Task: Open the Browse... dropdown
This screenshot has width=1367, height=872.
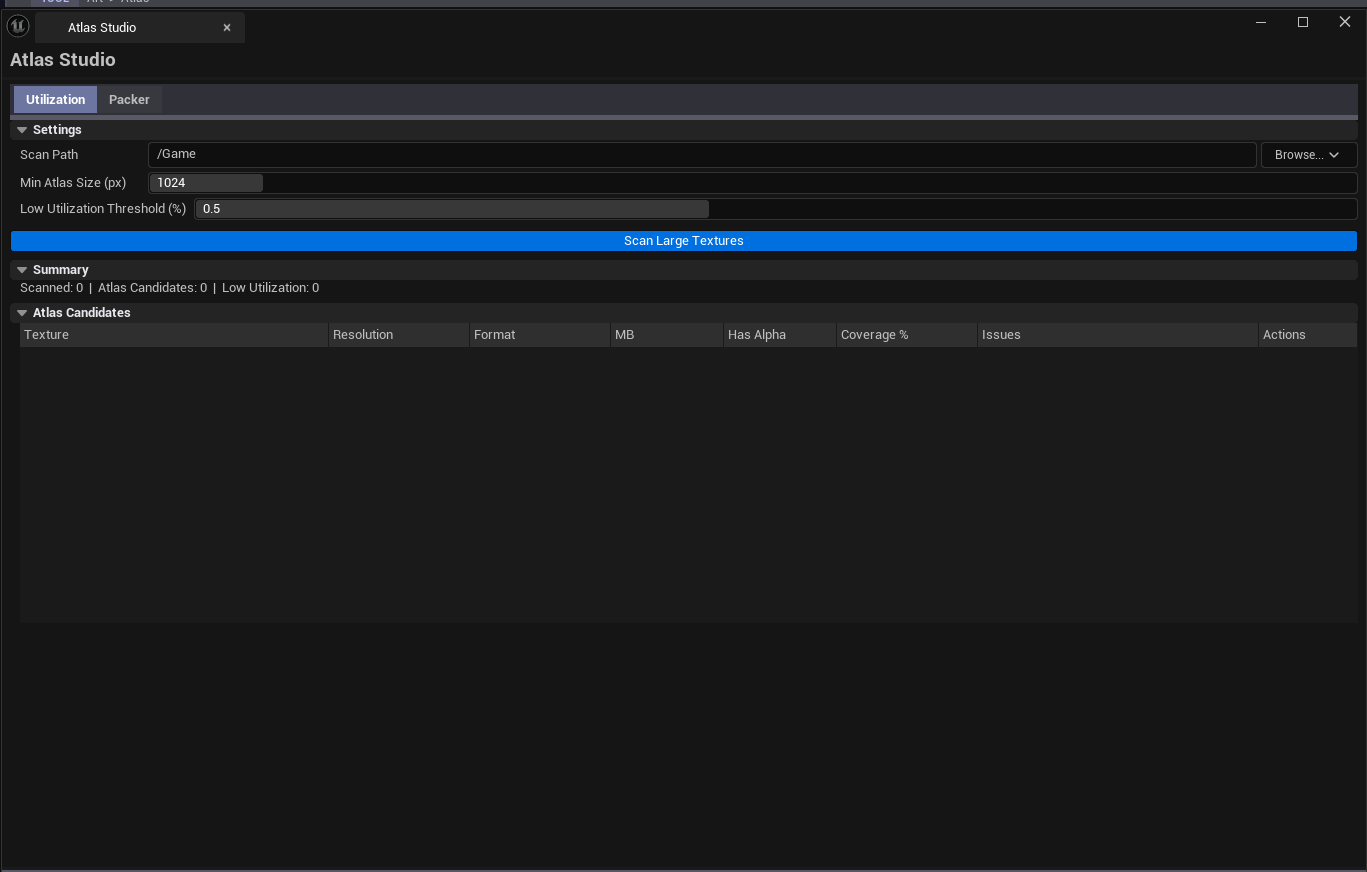Action: tap(1308, 155)
